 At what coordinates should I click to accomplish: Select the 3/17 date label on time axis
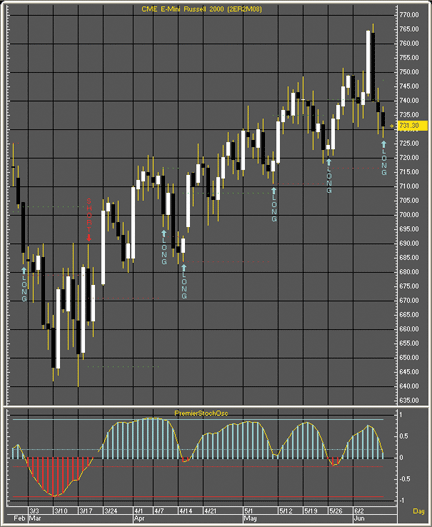click(85, 511)
